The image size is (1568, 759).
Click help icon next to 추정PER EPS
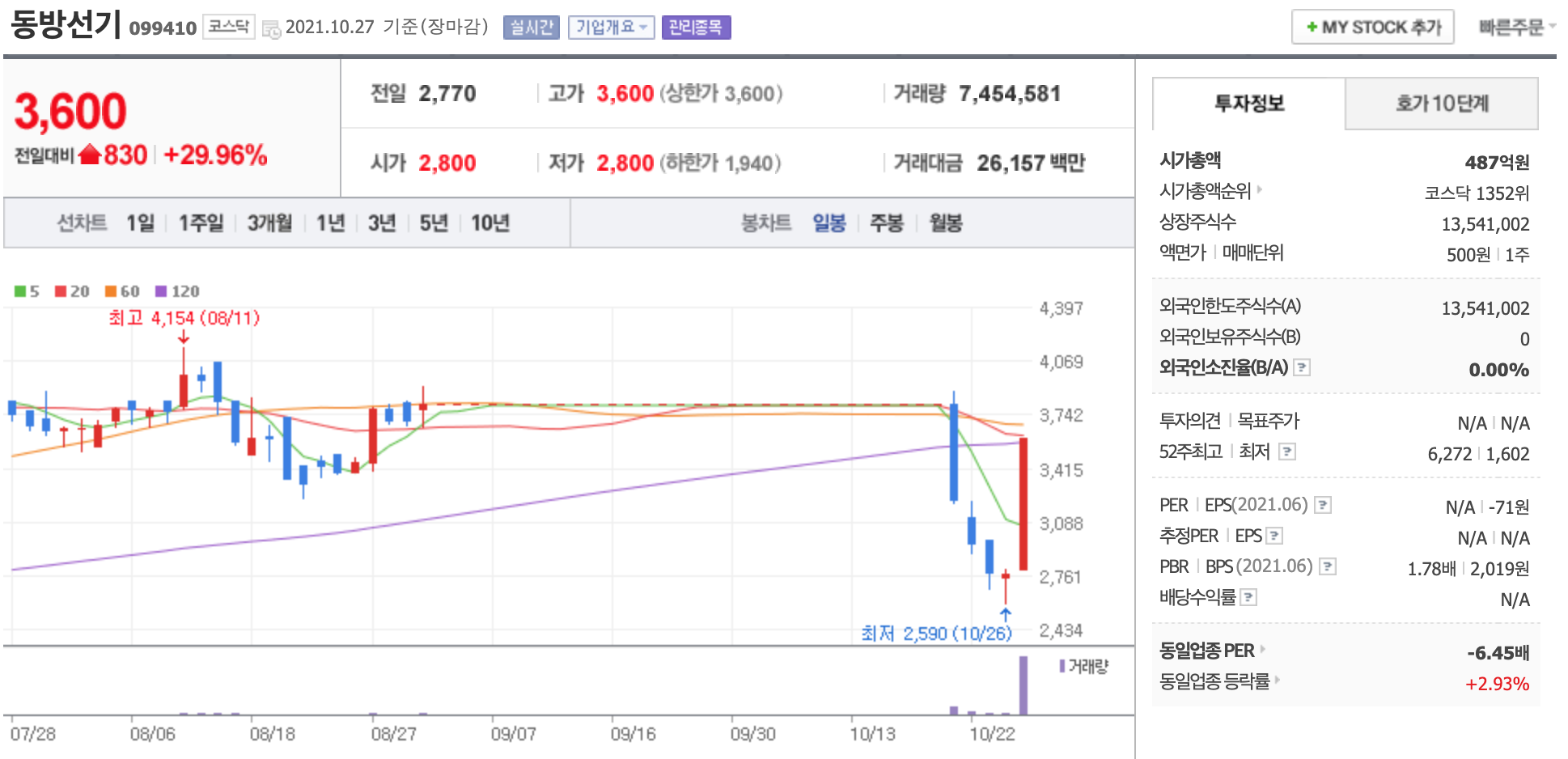(1273, 536)
